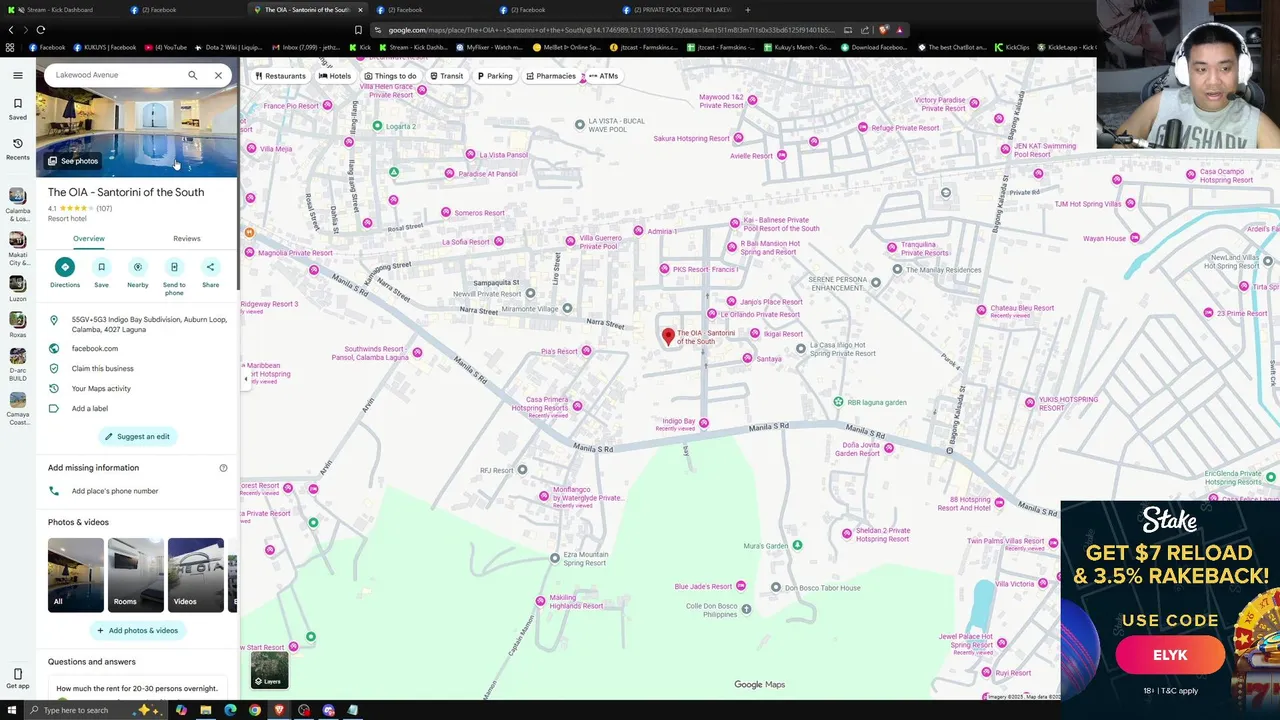This screenshot has height=720, width=1280.
Task: Send The OIA to your phone
Action: 174,276
